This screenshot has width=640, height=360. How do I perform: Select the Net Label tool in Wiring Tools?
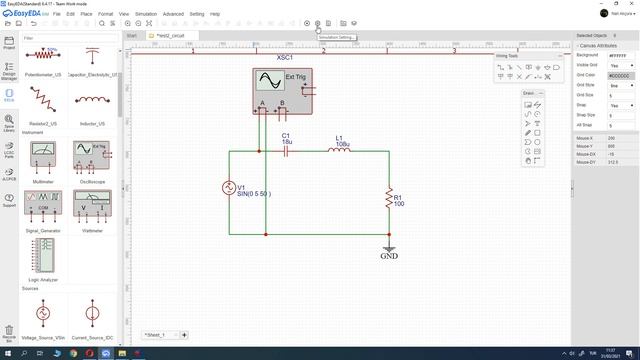(529, 67)
